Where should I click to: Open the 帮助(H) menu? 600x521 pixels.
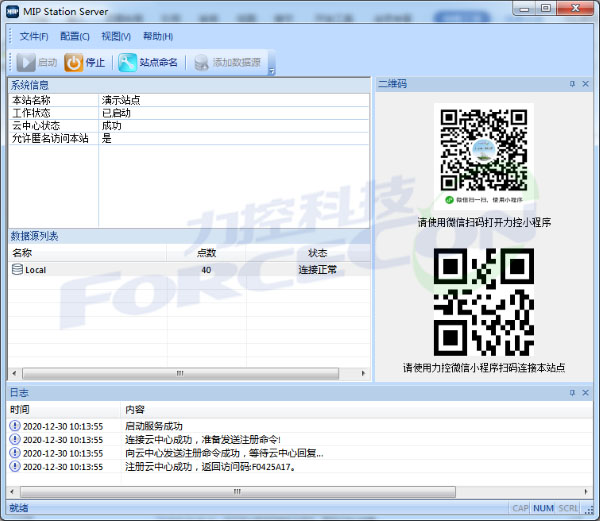click(158, 36)
